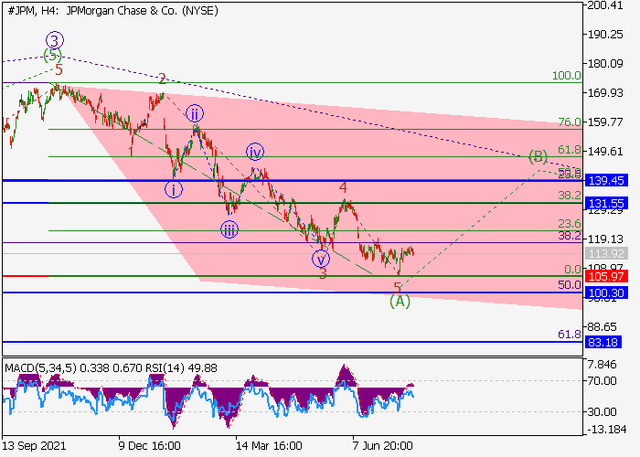Click the circled wave ii marker
Screen dimensions: 640x457
(x=195, y=113)
